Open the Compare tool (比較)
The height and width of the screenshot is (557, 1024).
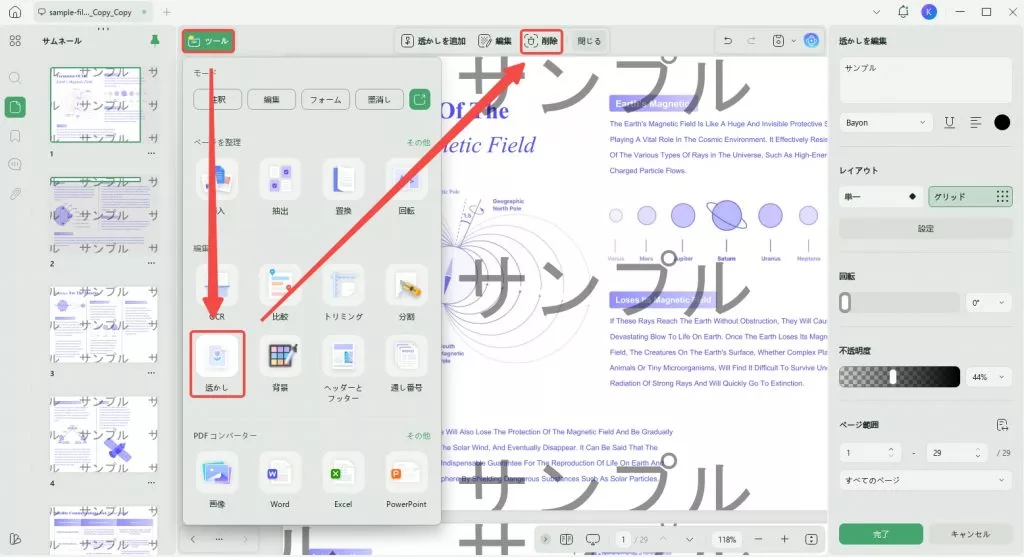coord(280,293)
